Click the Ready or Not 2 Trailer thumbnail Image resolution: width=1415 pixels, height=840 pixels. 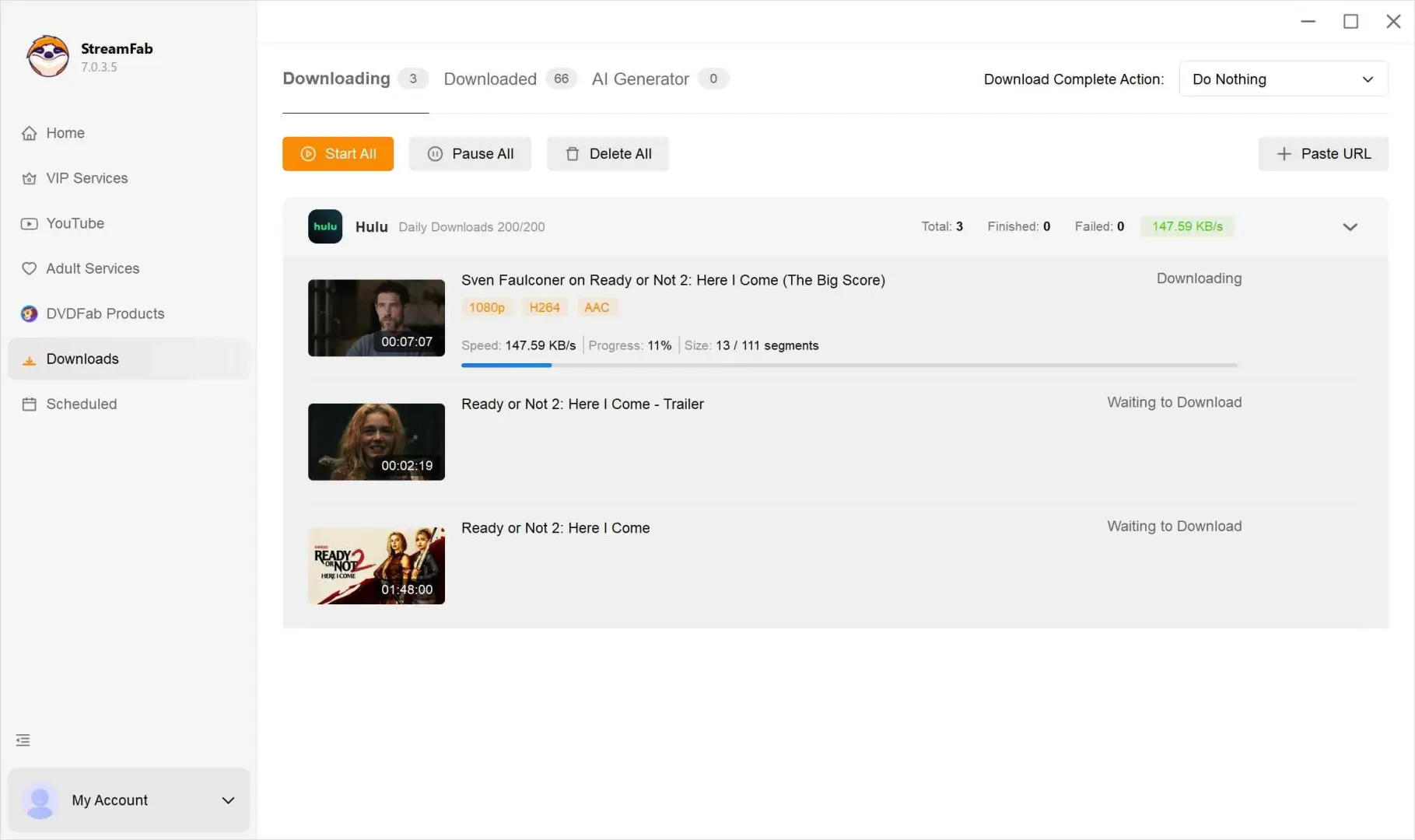coord(377,442)
